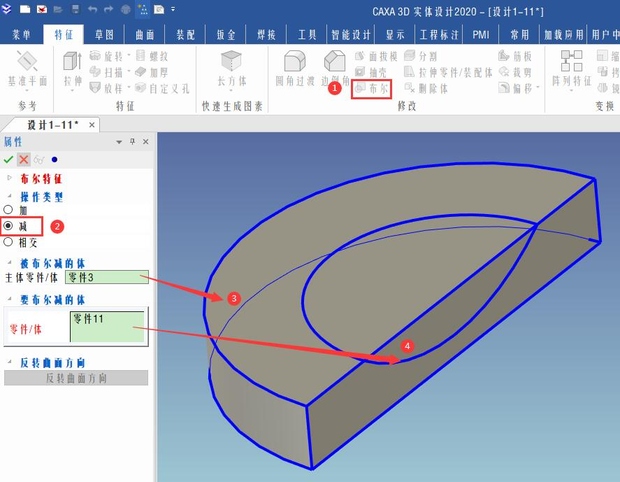Click the Undo arrow icon
This screenshot has height=482, width=620.
click(93, 9)
